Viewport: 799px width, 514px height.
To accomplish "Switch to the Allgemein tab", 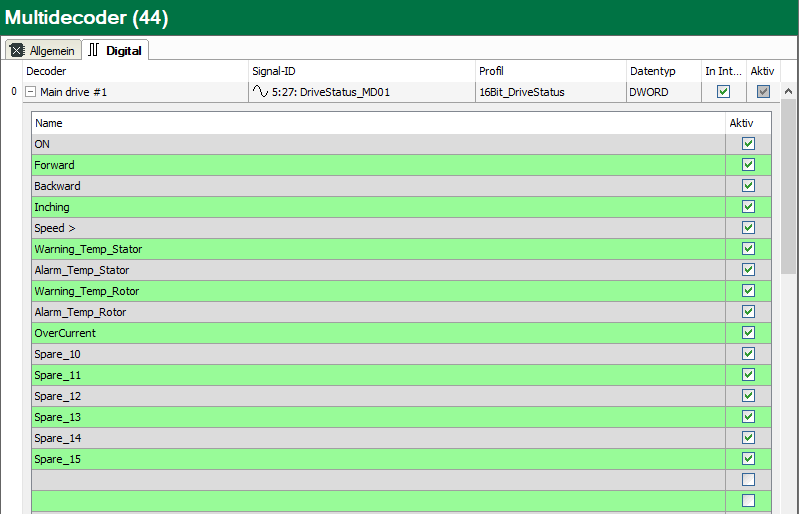I will coord(43,50).
